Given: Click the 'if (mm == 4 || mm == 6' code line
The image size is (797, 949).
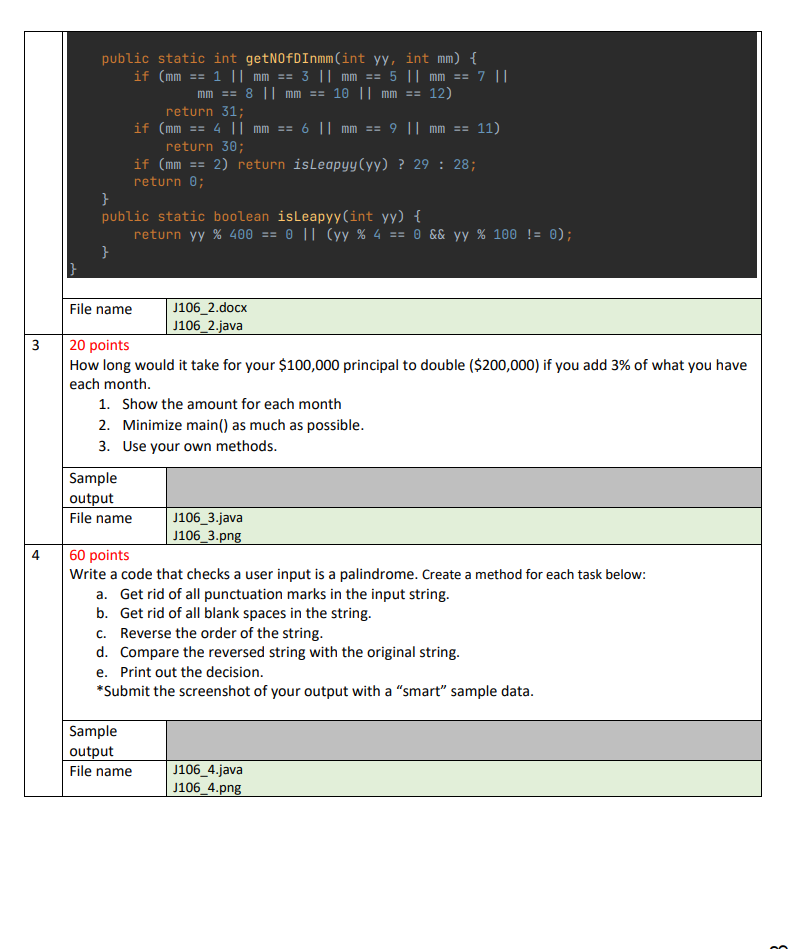Looking at the screenshot, I should click(x=317, y=129).
